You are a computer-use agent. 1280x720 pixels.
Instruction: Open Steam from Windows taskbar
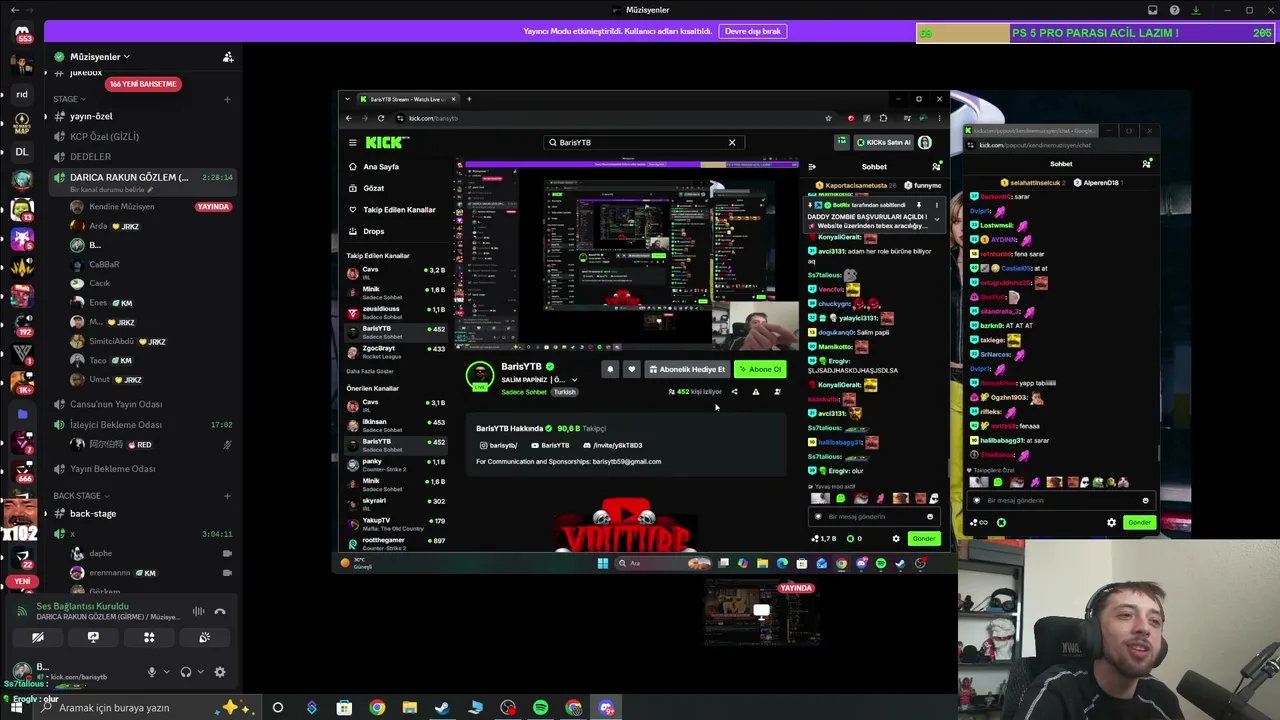pos(442,708)
